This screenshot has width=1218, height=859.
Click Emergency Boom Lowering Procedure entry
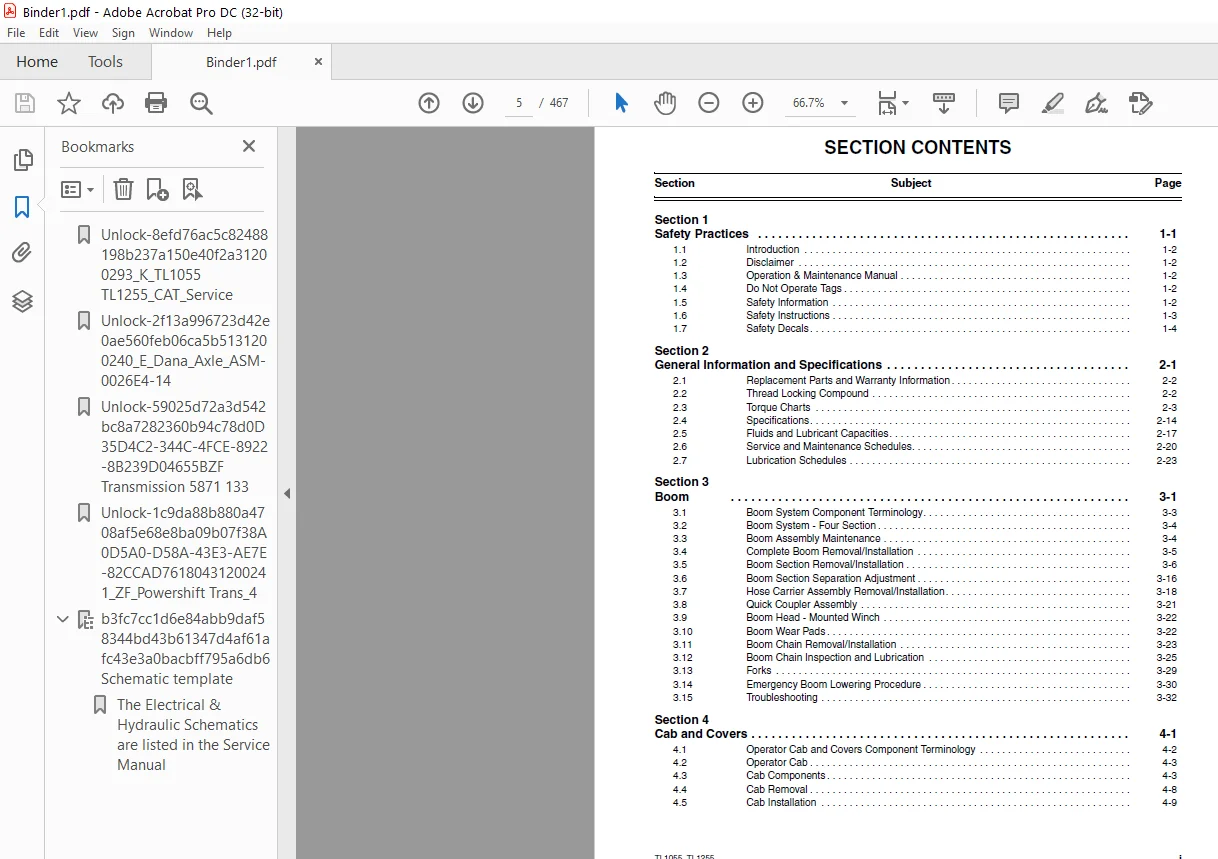tap(834, 684)
